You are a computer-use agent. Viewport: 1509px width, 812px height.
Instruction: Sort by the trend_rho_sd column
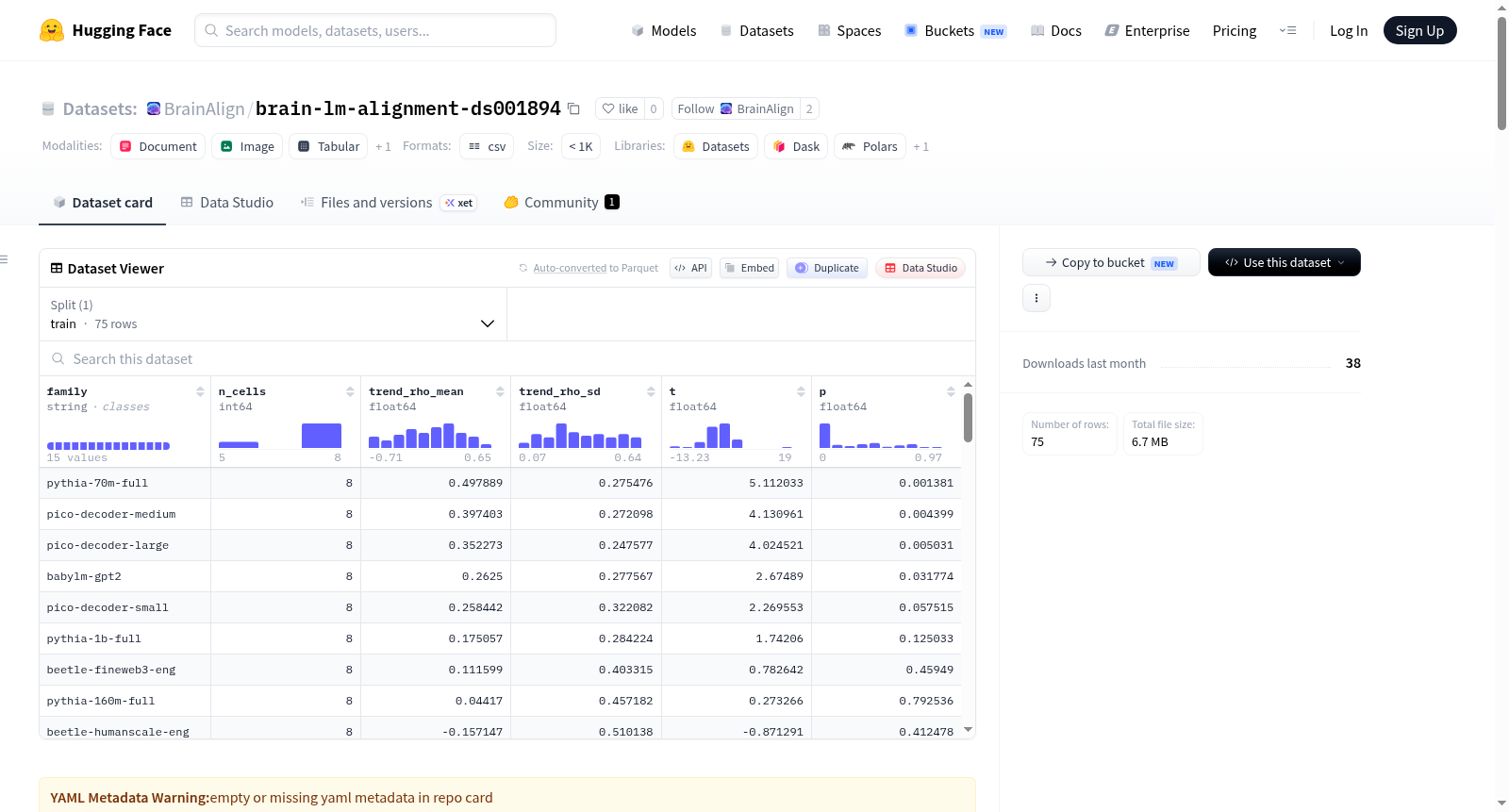point(651,391)
